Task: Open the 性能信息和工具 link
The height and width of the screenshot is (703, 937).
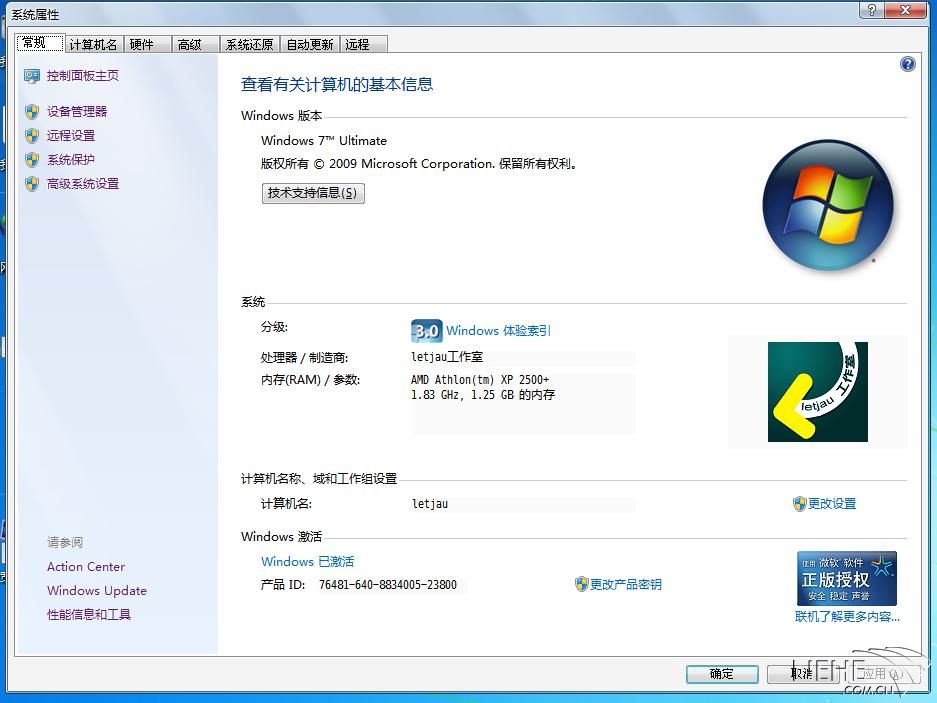Action: coord(89,615)
